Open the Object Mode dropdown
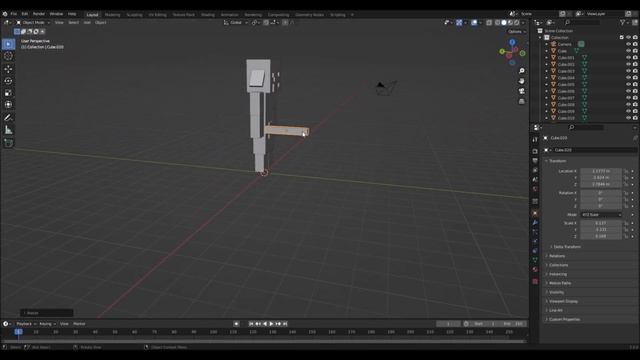This screenshot has width=640, height=360. click(x=33, y=22)
